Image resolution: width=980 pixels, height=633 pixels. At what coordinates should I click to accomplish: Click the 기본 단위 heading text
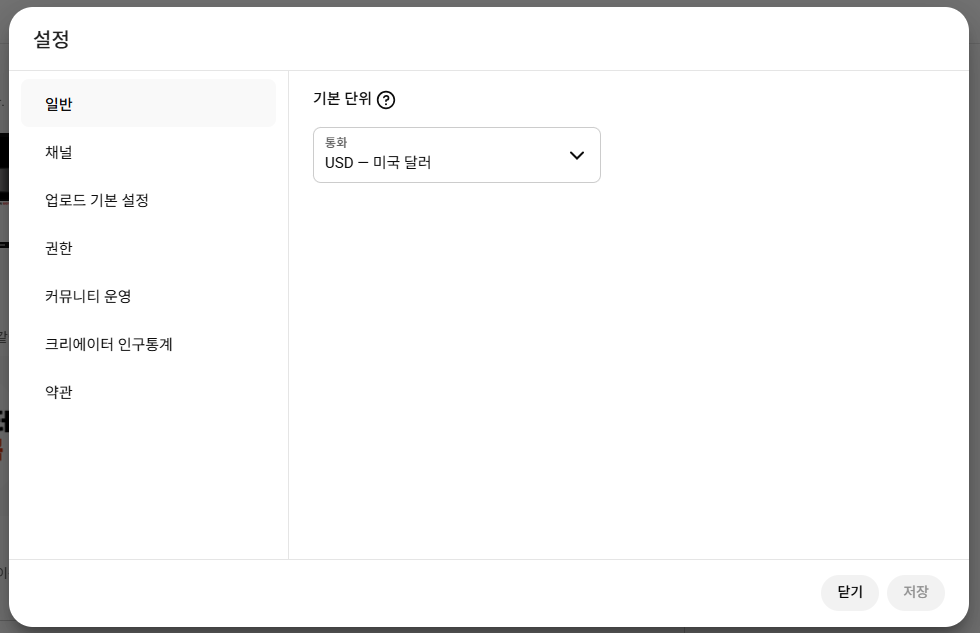pyautogui.click(x=342, y=99)
